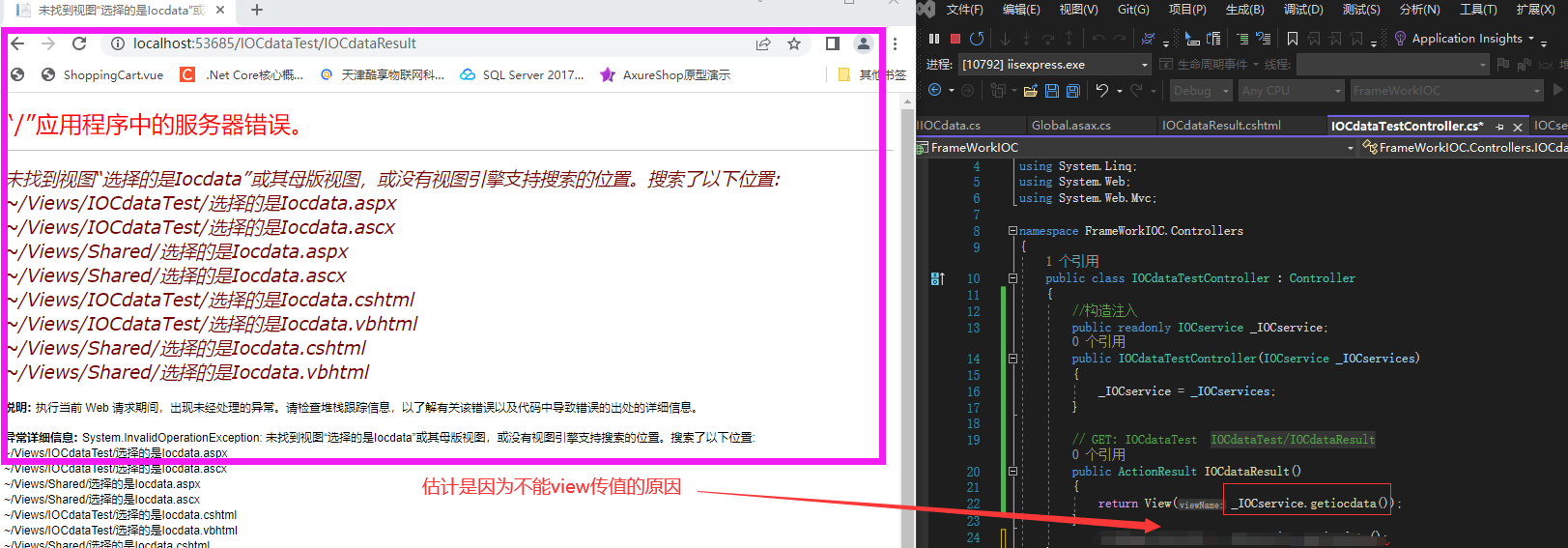Screen dimensions: 1568x548
Task: Open the ShoppingCart.vue bookmark
Action: coord(102,74)
